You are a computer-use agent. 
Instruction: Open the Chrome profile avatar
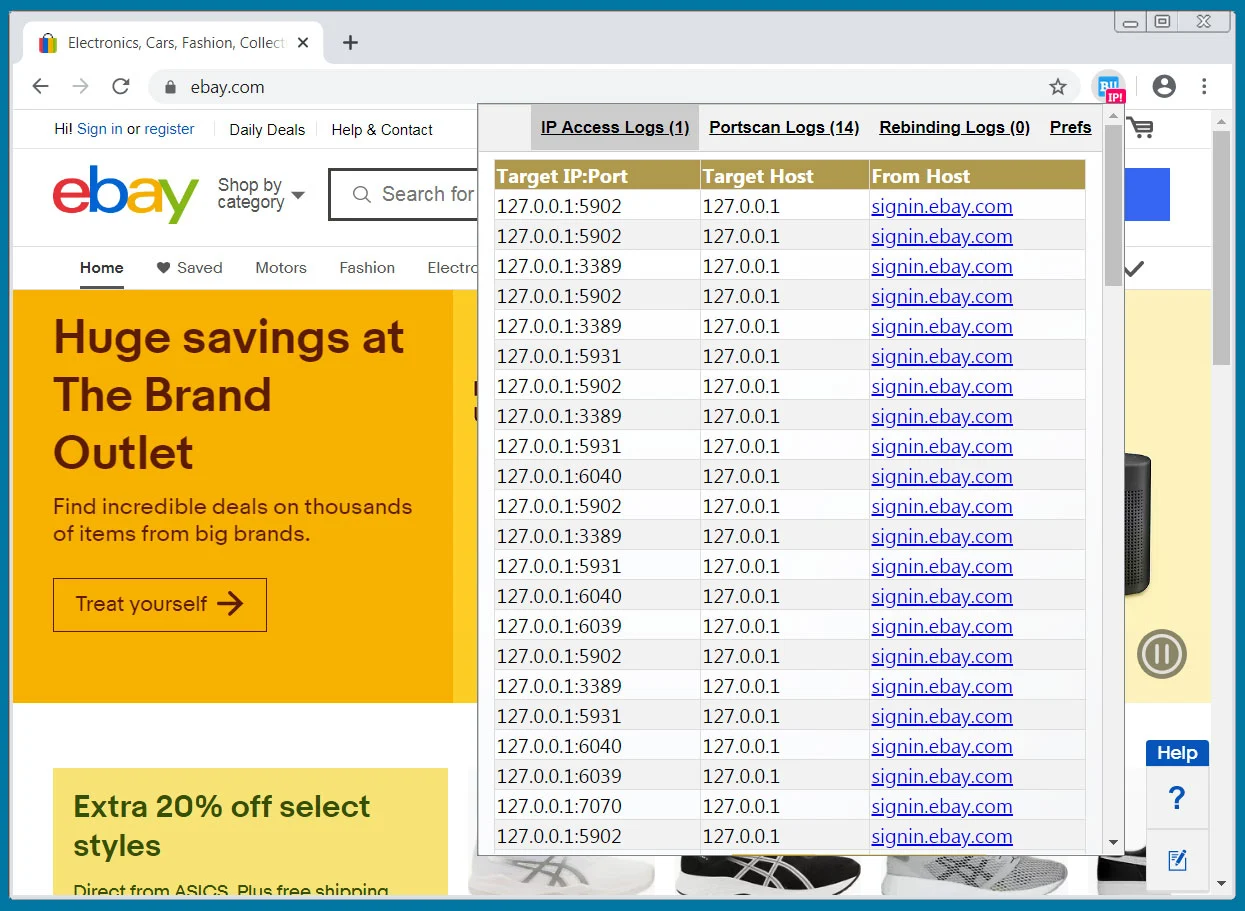pyautogui.click(x=1163, y=86)
